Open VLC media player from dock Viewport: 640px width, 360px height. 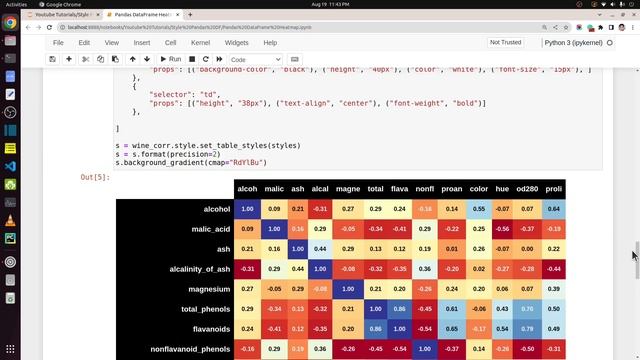(x=10, y=220)
